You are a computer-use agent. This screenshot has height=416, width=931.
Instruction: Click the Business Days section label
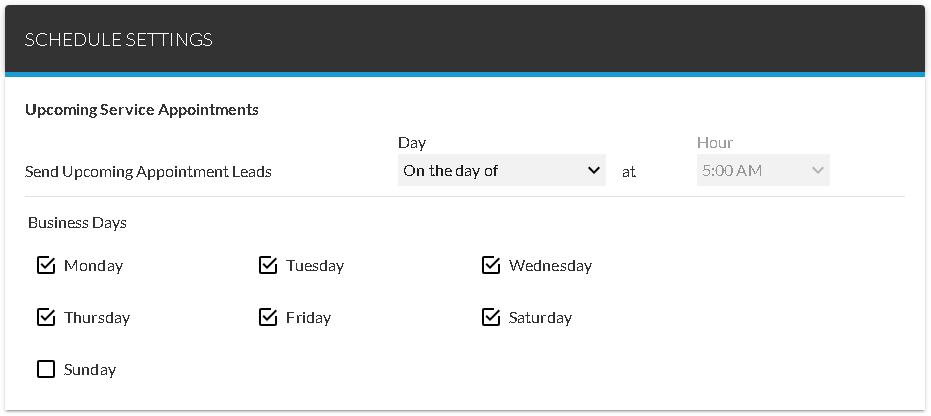(x=77, y=223)
